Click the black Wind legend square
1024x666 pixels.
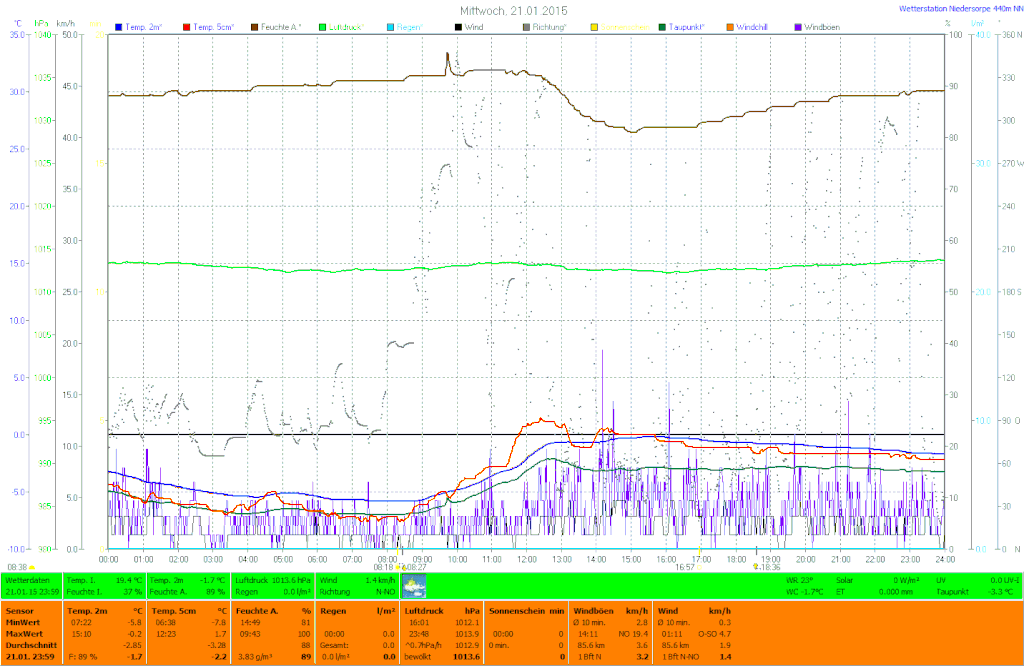[x=458, y=26]
